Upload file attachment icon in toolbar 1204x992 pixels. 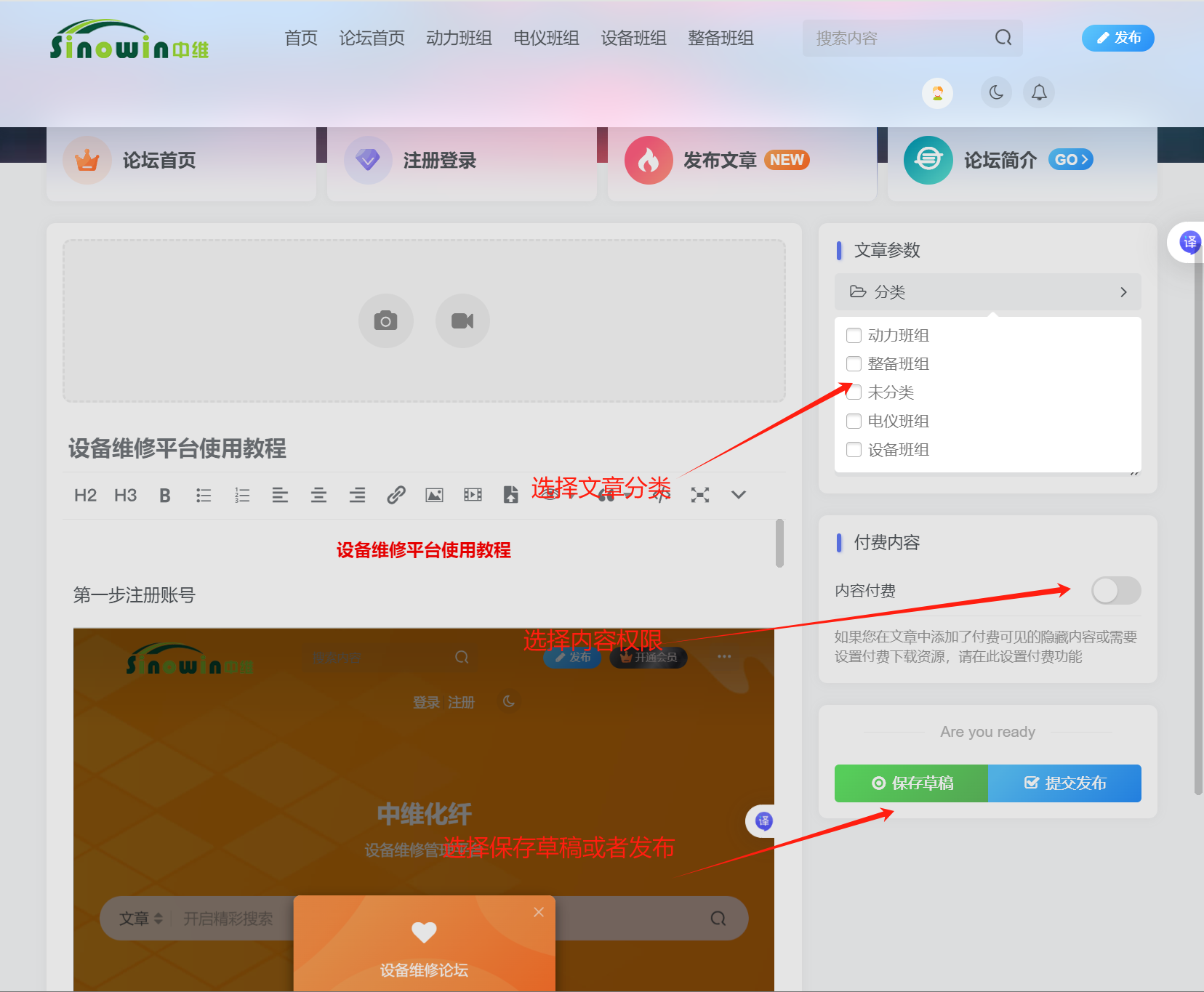coord(510,496)
